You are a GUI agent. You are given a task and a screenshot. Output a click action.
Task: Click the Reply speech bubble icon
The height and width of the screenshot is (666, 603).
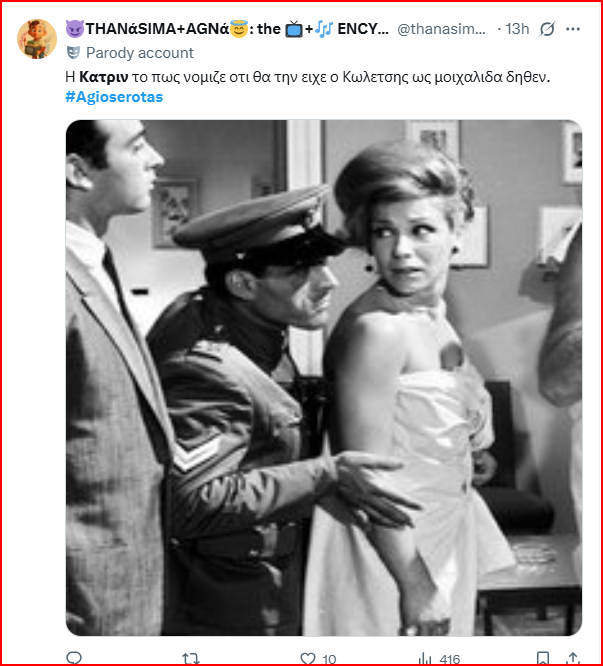click(x=74, y=658)
